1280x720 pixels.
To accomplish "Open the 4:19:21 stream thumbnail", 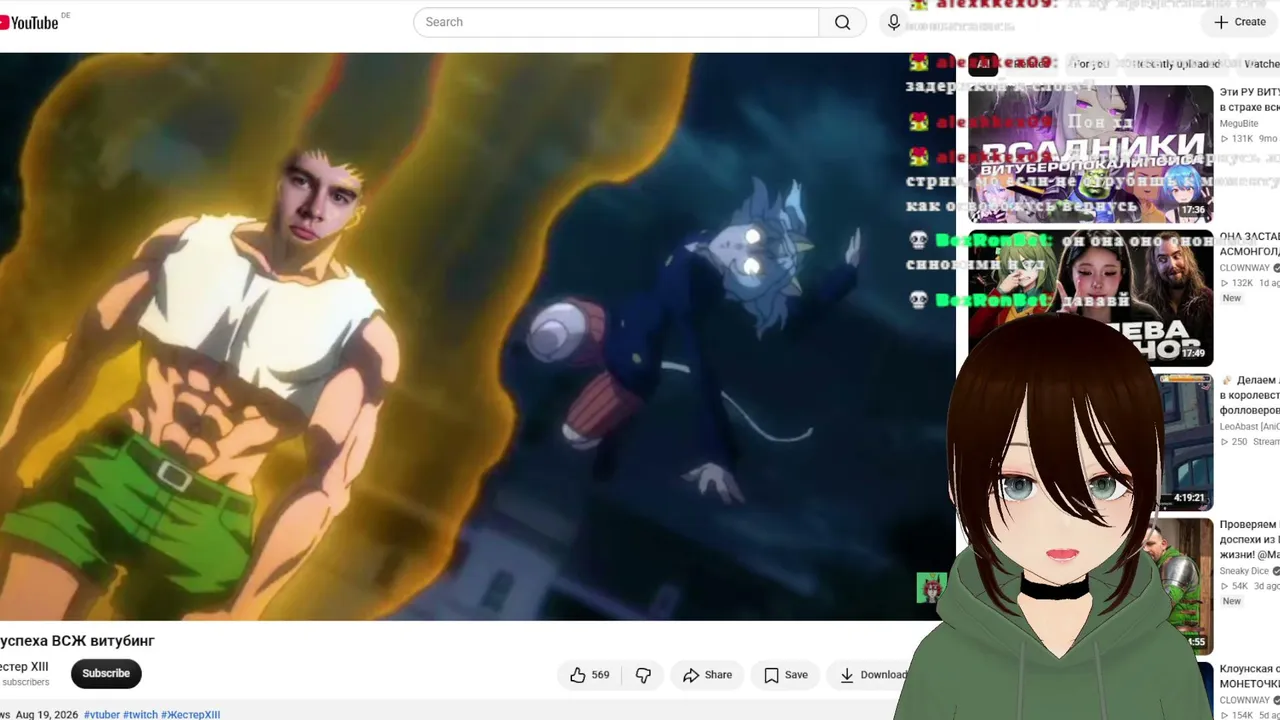I will 1185,442.
